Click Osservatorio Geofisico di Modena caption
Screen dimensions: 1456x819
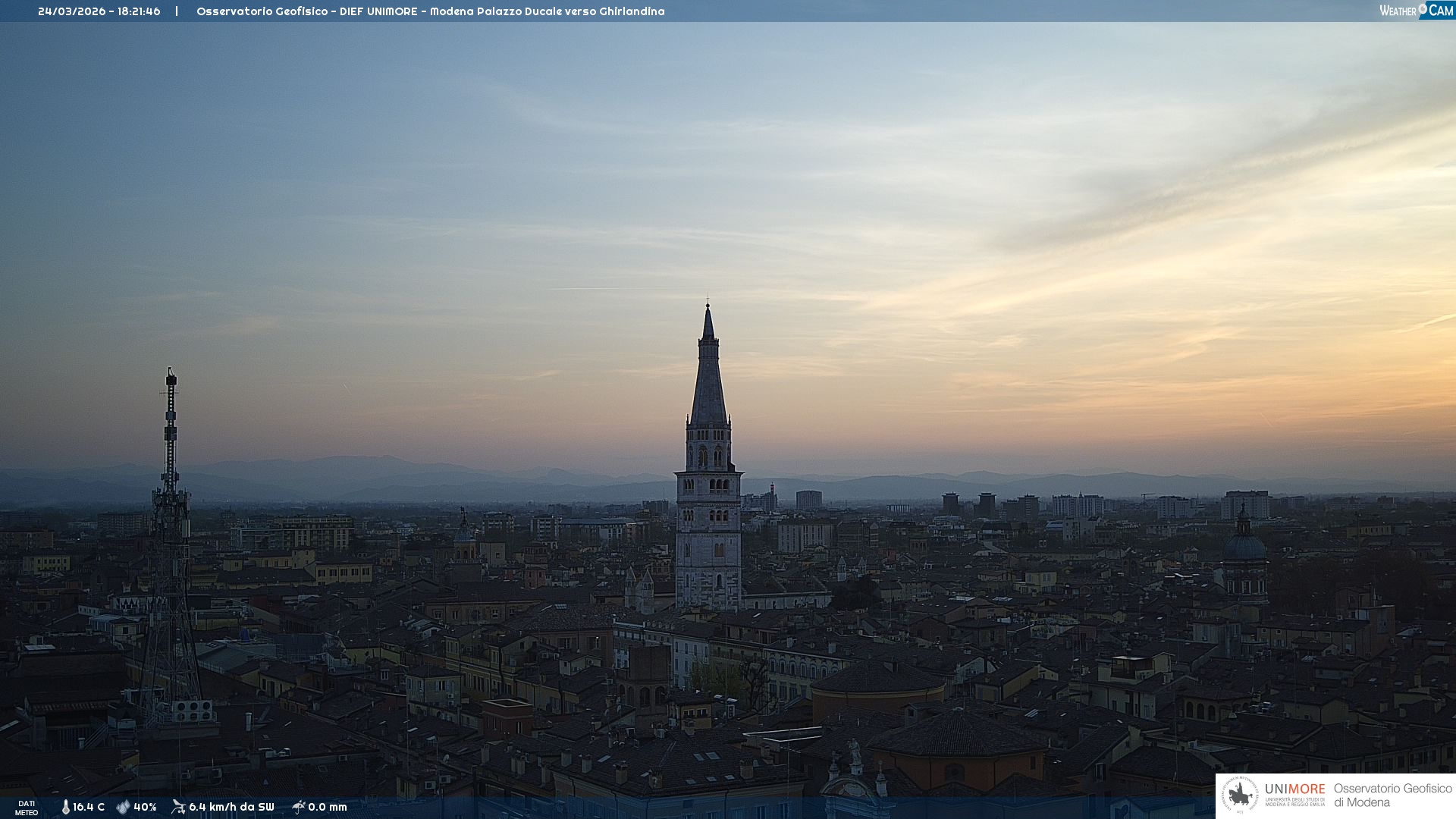coord(1392,795)
